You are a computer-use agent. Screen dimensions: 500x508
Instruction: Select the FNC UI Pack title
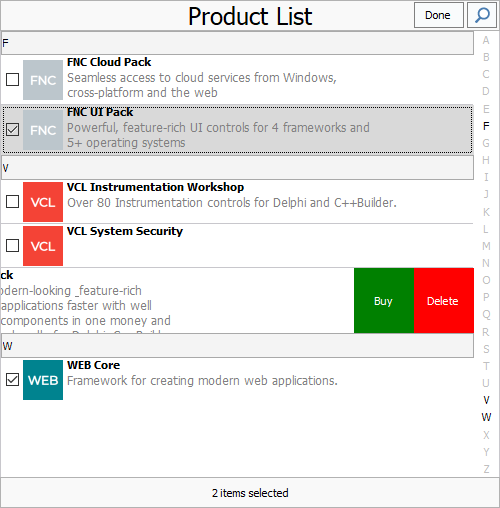coord(100,112)
